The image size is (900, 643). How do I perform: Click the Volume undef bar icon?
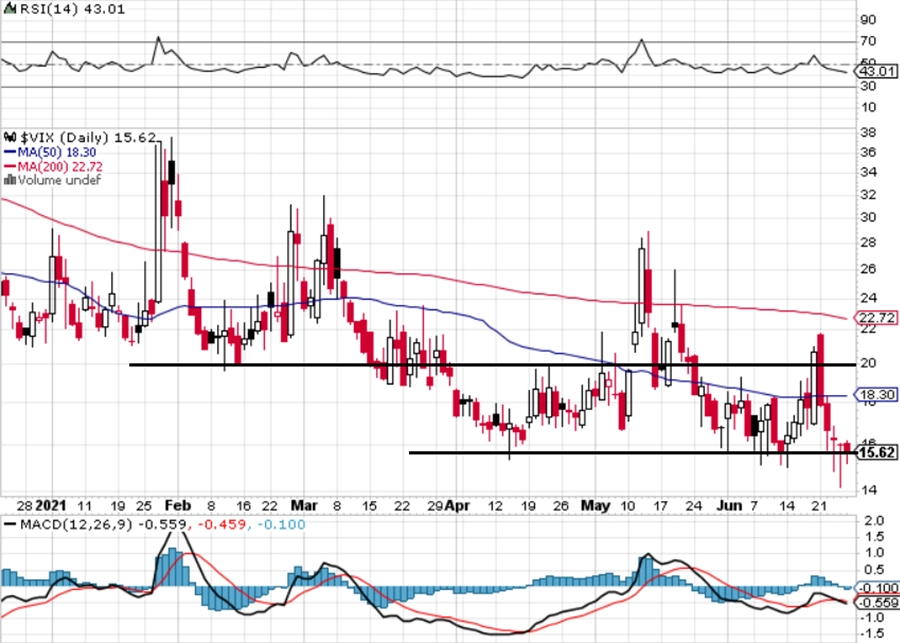click(10, 180)
